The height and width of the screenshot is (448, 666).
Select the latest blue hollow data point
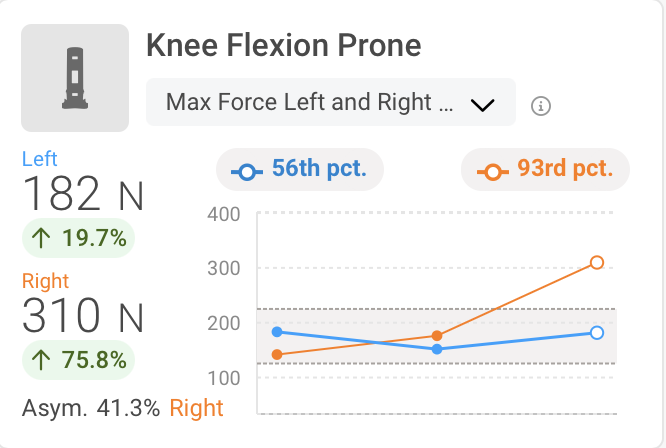597,333
